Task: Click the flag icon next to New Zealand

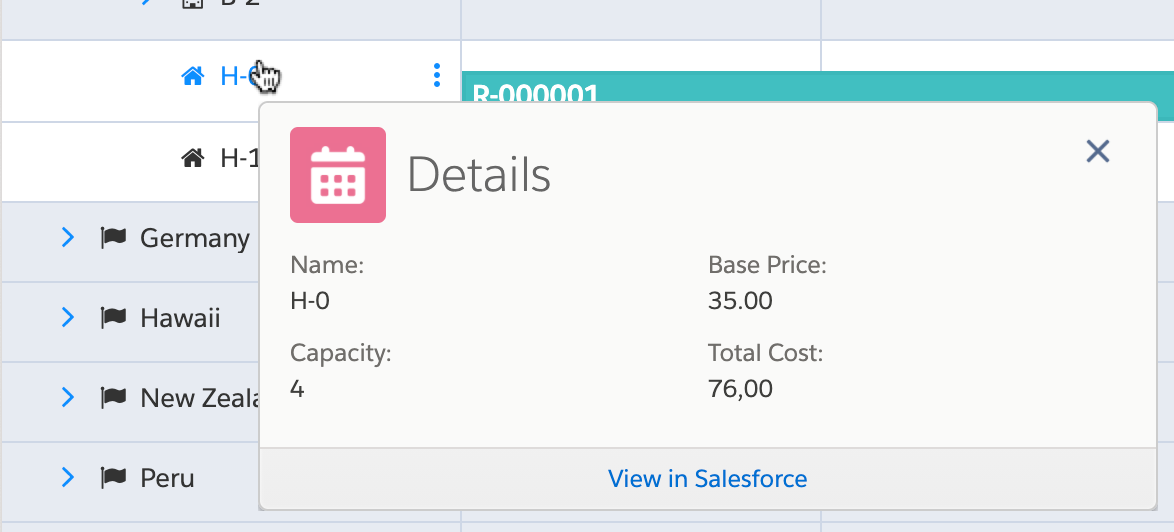Action: 114,398
